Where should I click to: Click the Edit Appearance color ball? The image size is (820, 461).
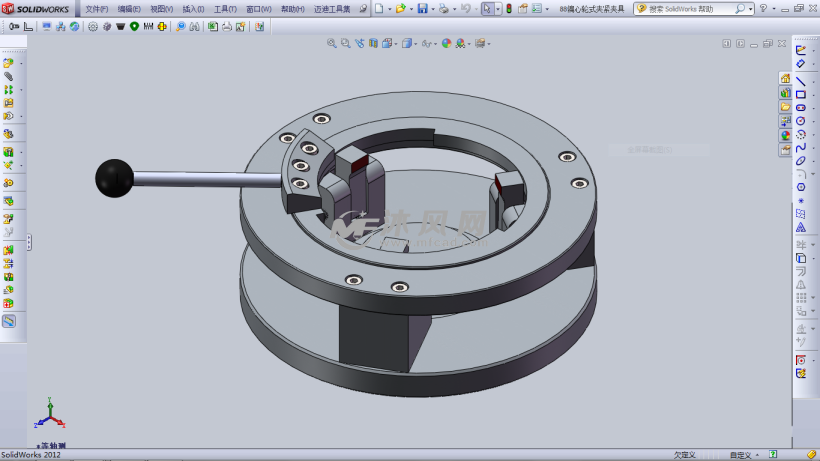pyautogui.click(x=446, y=43)
